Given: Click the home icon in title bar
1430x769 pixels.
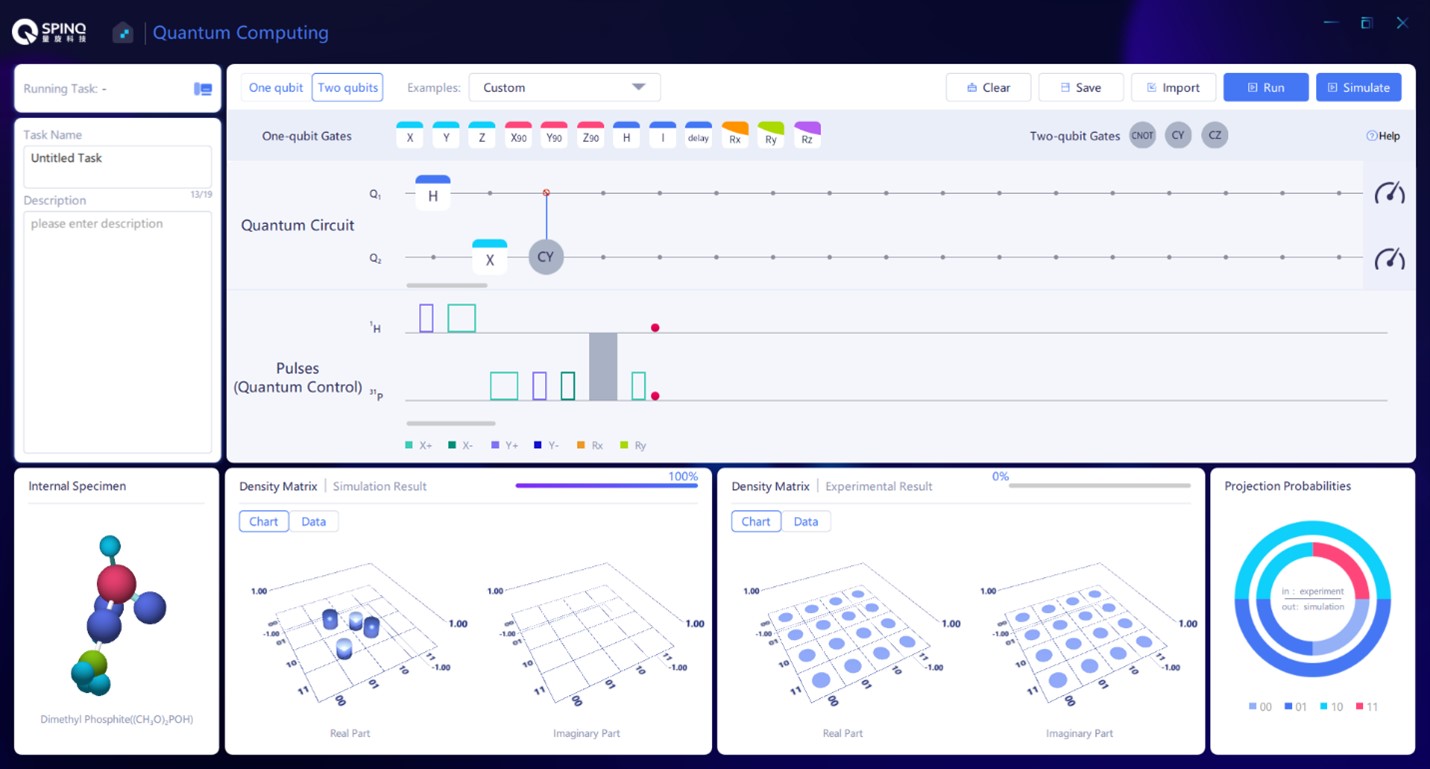Looking at the screenshot, I should pyautogui.click(x=122, y=32).
